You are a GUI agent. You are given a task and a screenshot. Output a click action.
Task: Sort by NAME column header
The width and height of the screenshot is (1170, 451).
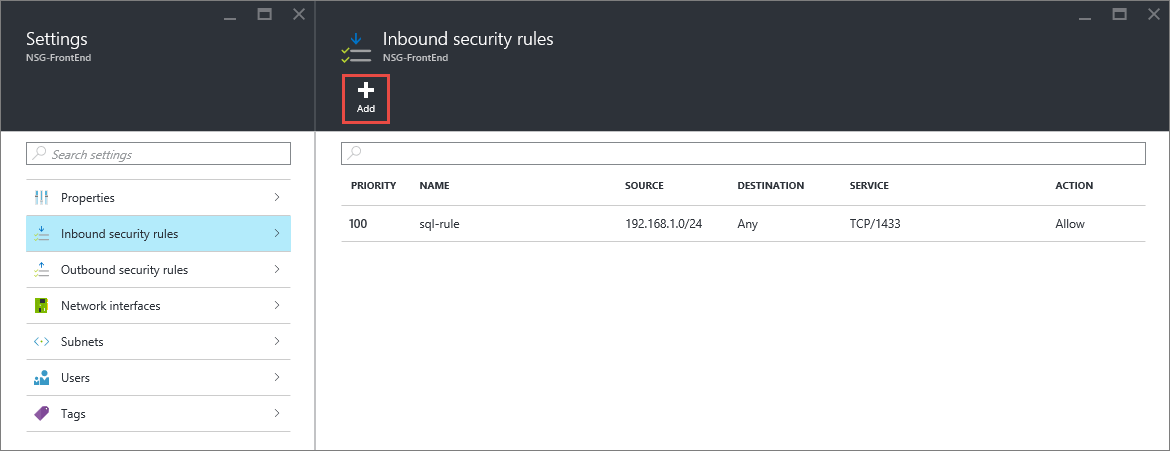tap(434, 185)
